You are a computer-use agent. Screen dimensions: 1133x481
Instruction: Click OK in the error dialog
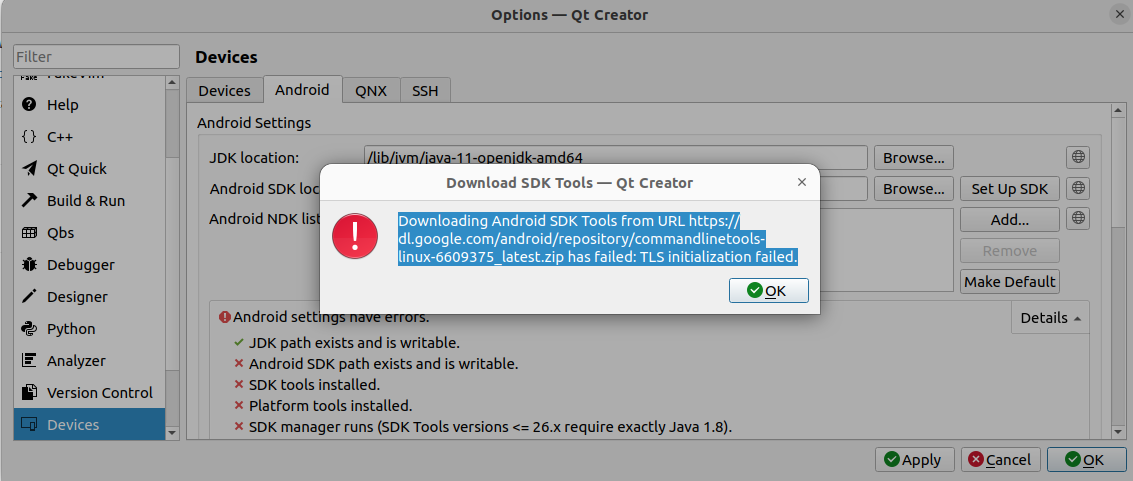768,290
